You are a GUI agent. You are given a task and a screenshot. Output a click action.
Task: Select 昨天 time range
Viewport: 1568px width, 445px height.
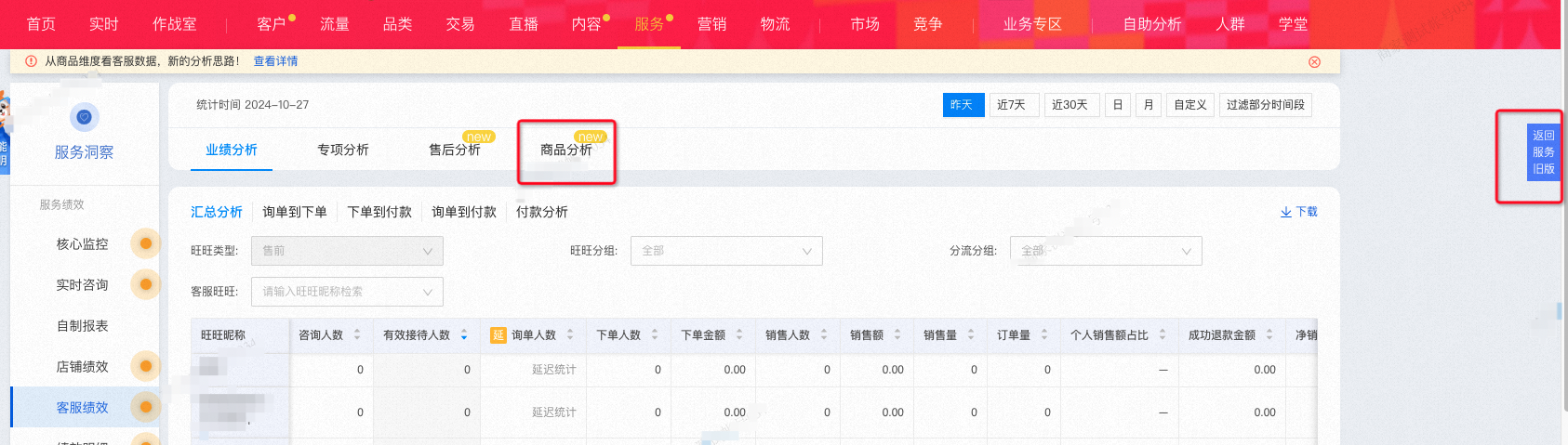[963, 105]
